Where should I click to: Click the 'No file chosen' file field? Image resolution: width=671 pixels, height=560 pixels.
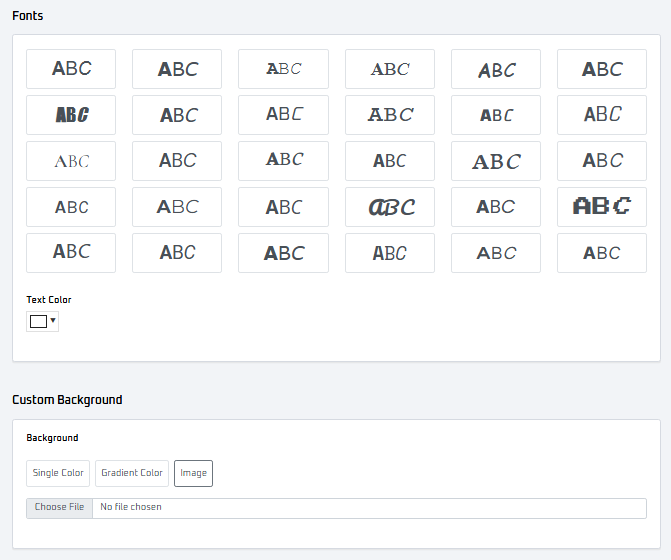tap(368, 508)
